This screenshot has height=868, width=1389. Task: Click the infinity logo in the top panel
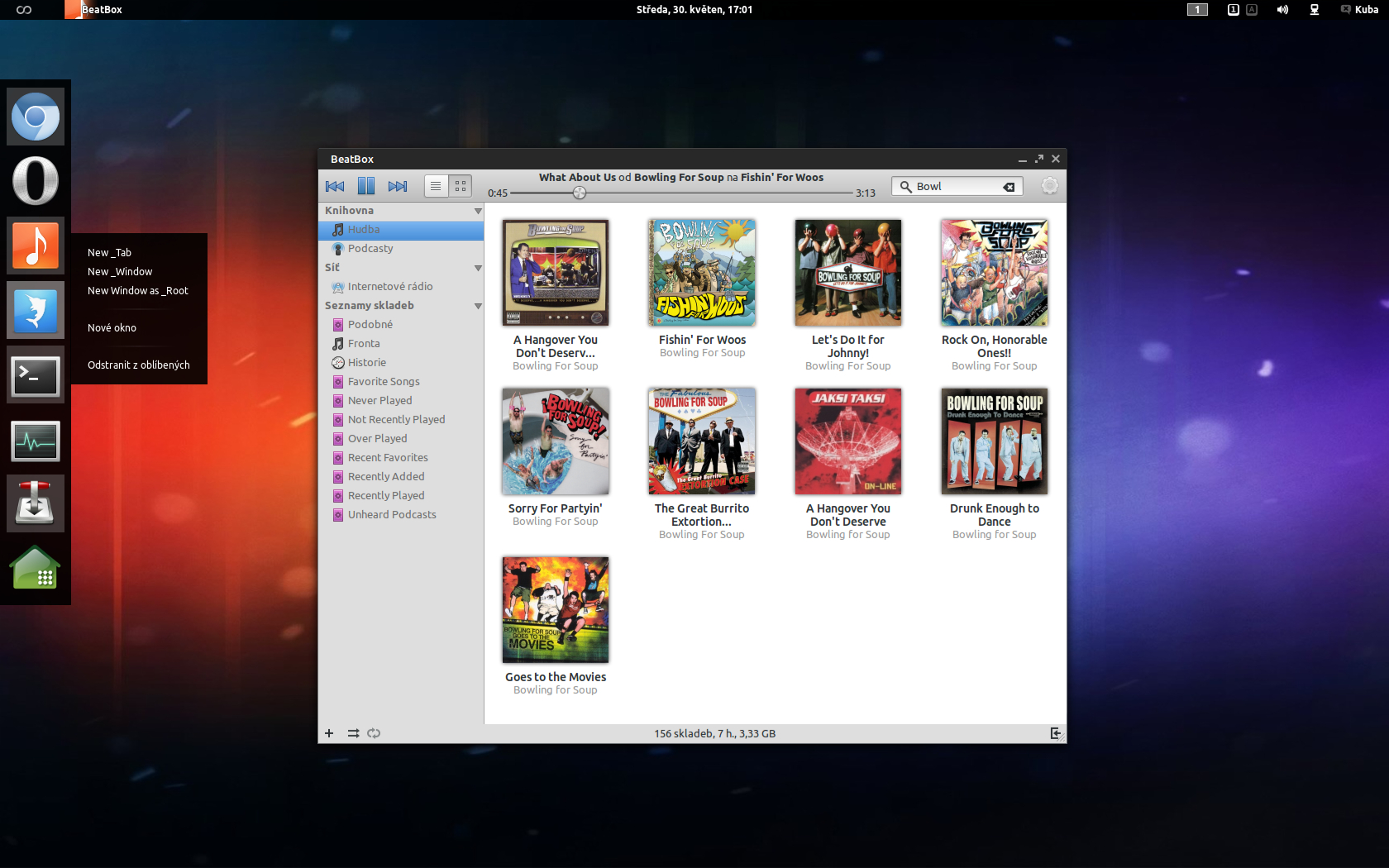pyautogui.click(x=24, y=10)
